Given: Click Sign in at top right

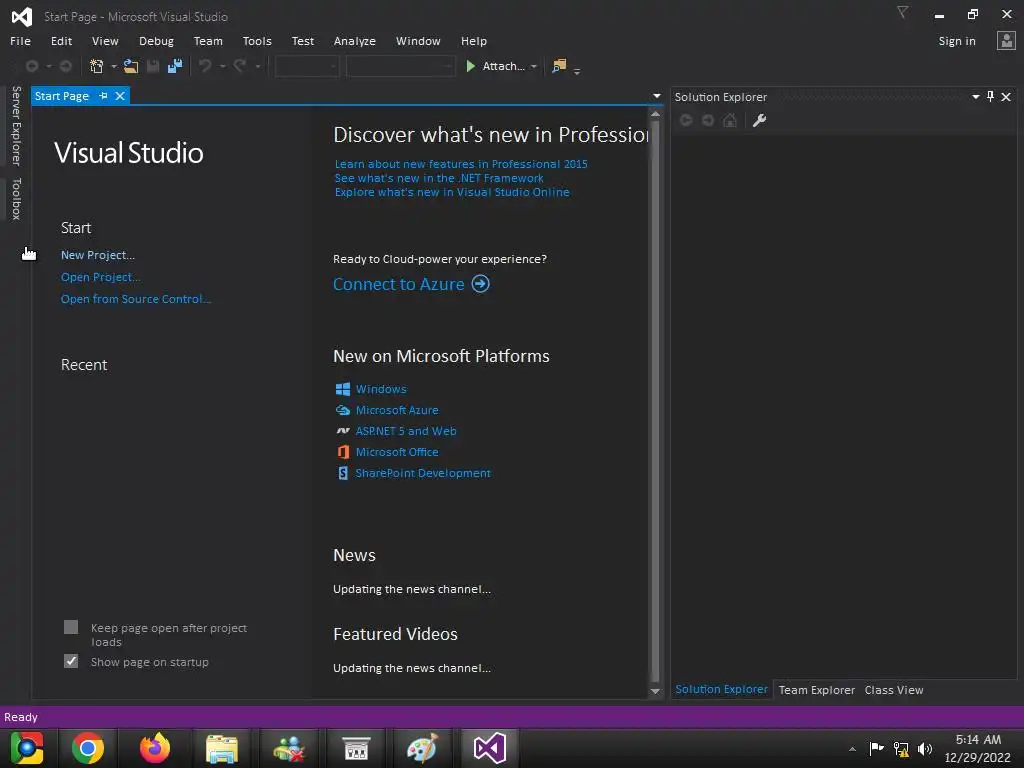Looking at the screenshot, I should (x=957, y=41).
